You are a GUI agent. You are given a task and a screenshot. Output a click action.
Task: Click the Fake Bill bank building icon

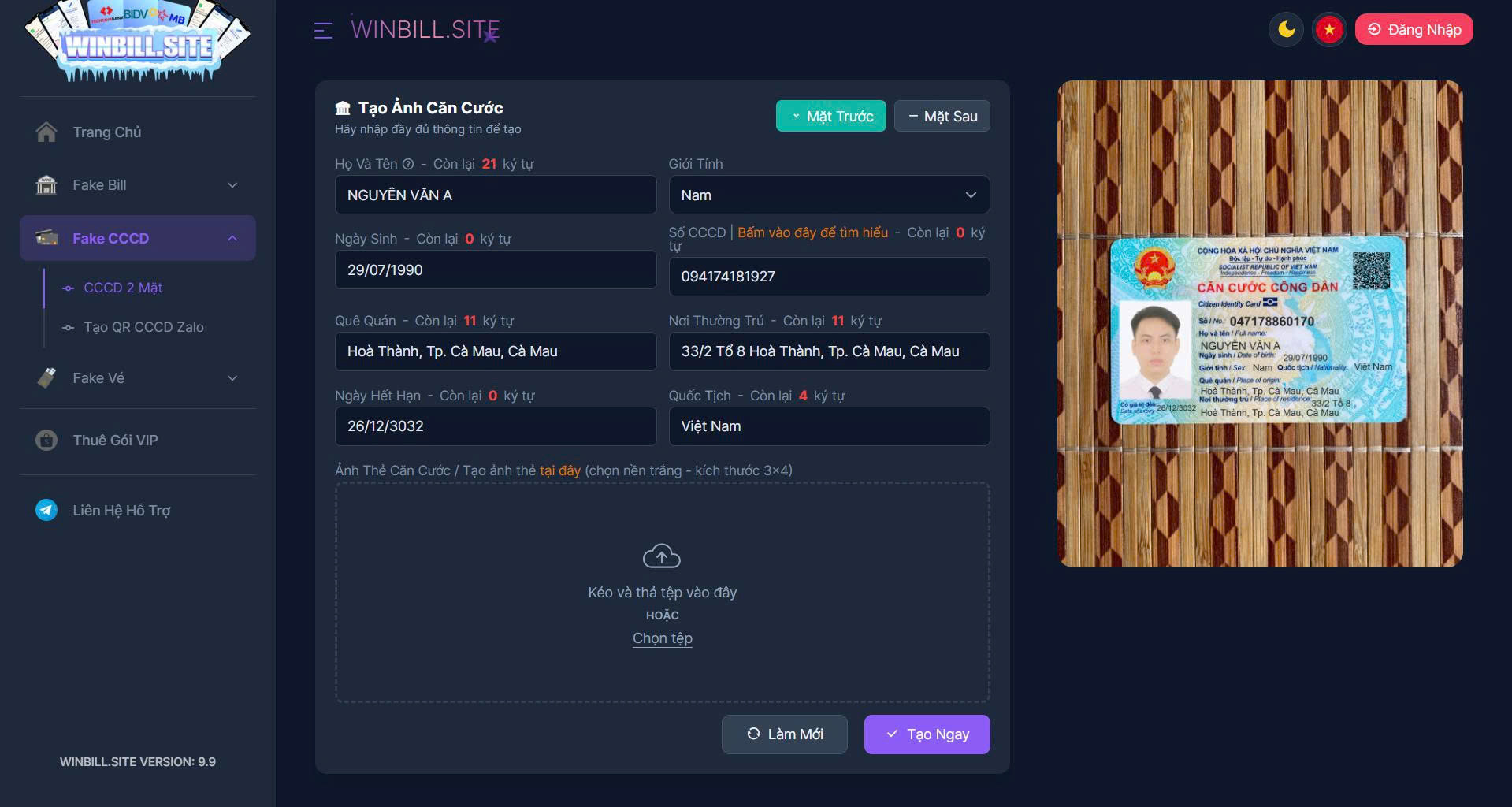[46, 185]
